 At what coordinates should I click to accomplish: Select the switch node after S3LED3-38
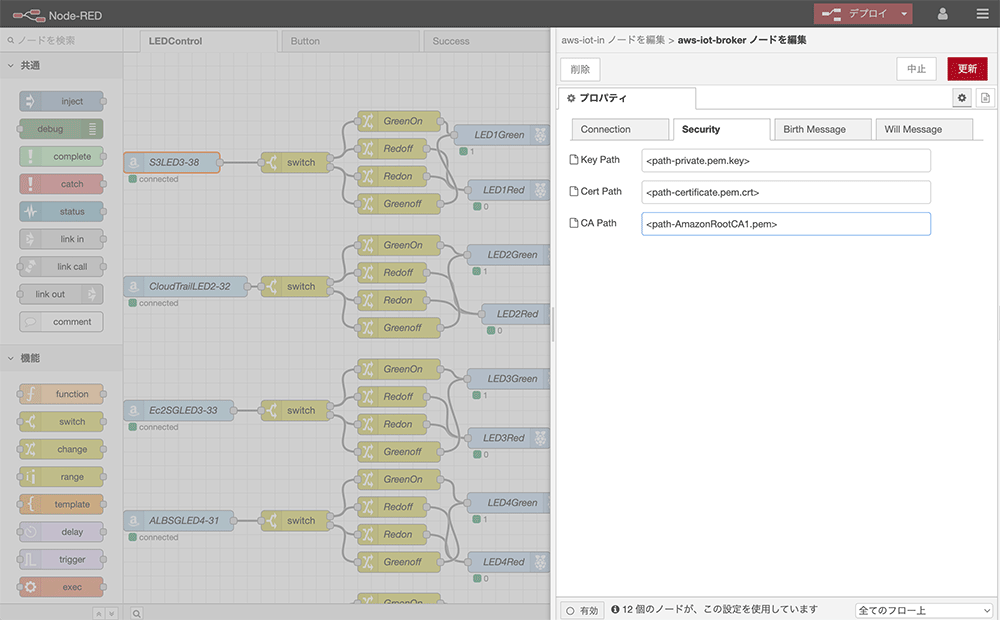pyautogui.click(x=297, y=162)
